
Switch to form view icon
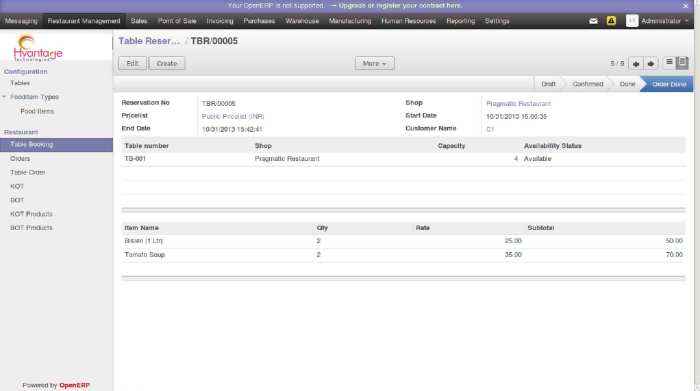click(682, 63)
